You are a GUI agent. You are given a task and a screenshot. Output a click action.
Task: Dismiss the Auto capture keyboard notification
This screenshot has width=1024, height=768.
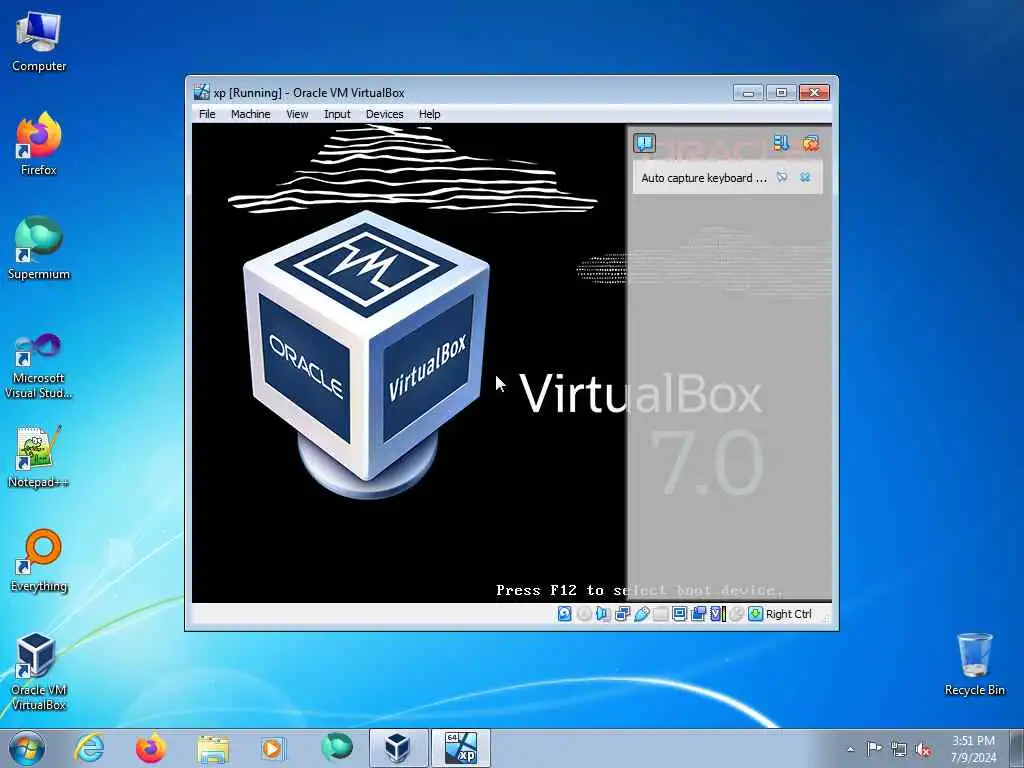[805, 178]
